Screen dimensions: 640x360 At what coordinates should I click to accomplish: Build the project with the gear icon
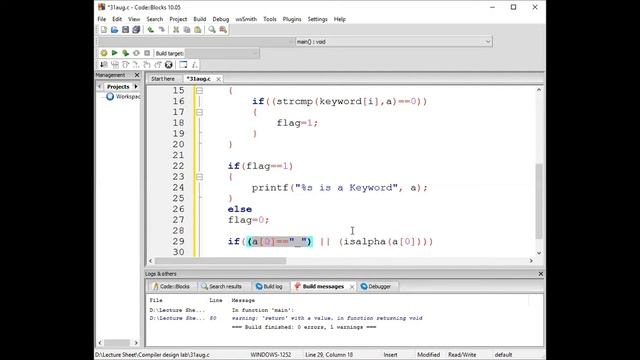104,53
